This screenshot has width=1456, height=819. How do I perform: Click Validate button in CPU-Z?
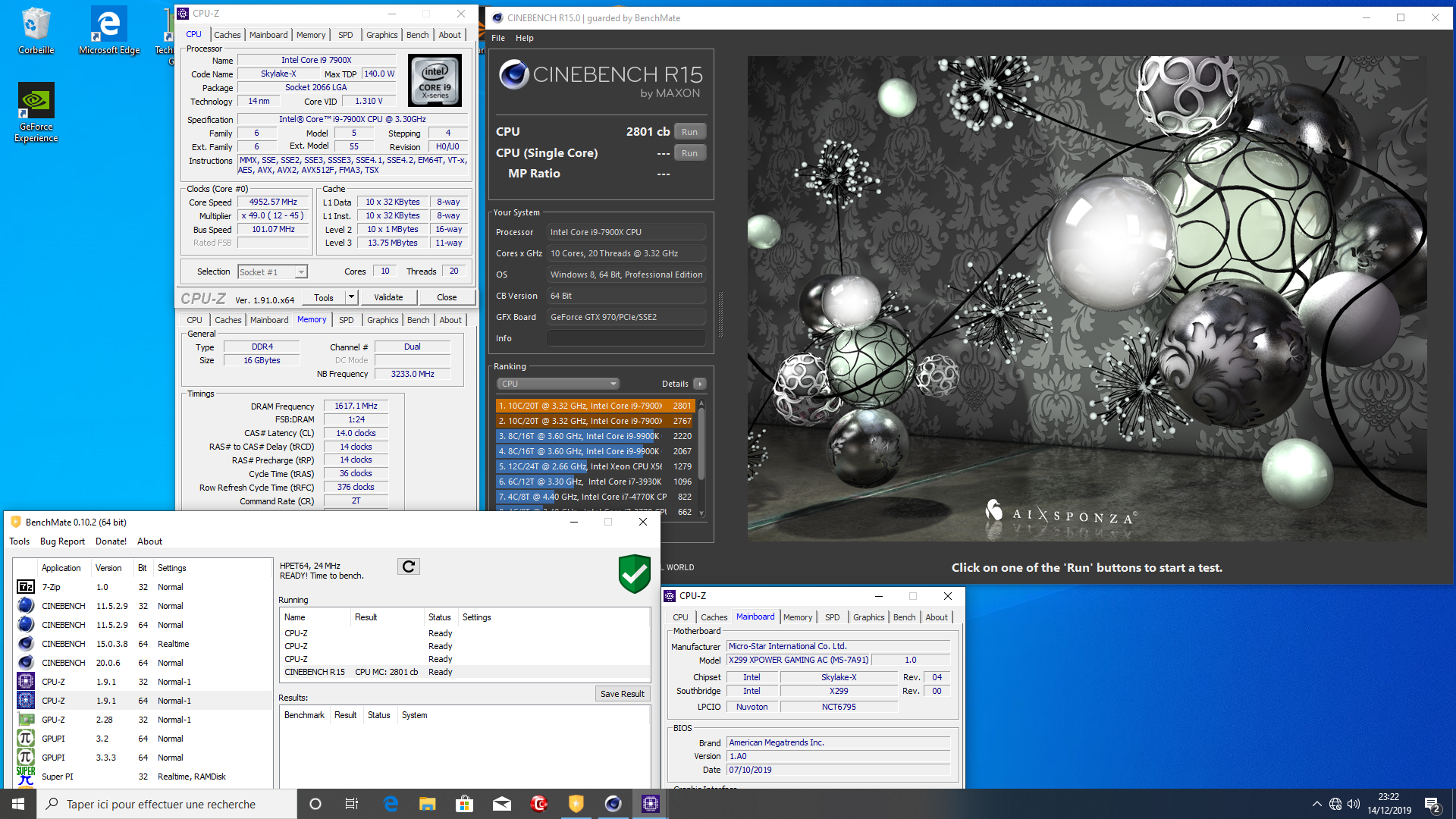pyautogui.click(x=388, y=297)
